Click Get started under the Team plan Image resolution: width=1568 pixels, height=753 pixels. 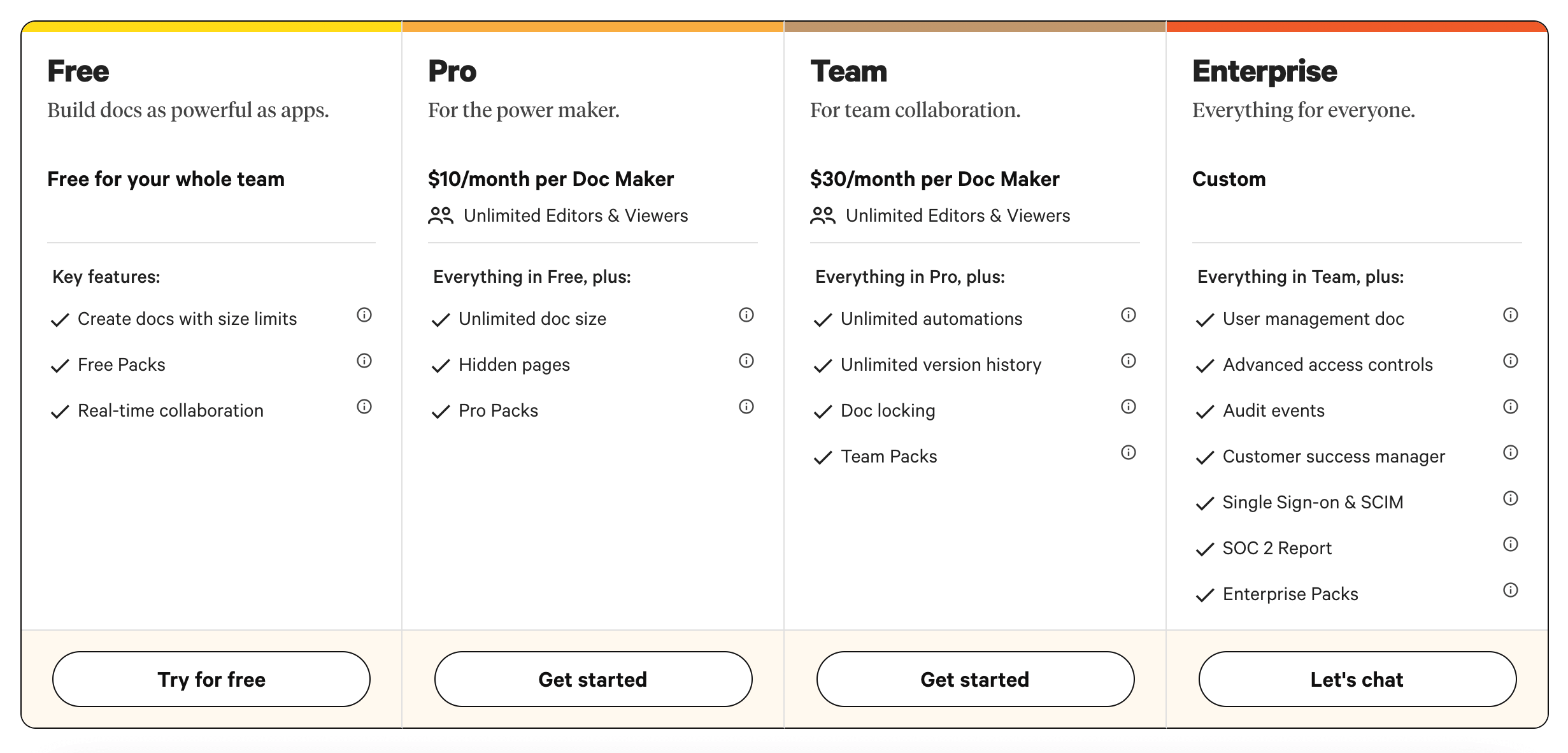pos(974,679)
